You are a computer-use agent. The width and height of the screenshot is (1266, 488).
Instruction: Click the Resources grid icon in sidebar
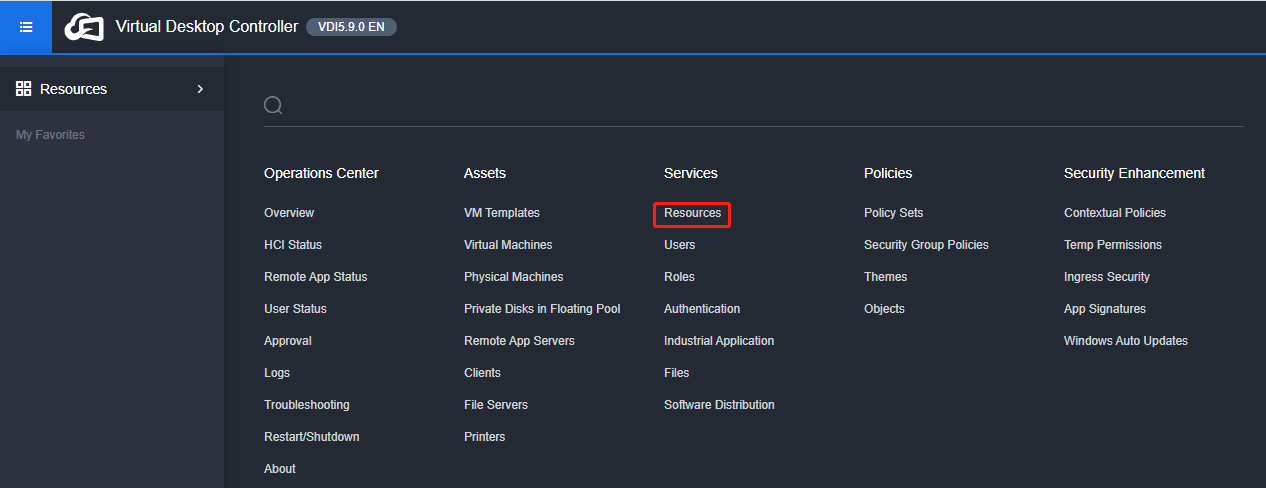[24, 89]
